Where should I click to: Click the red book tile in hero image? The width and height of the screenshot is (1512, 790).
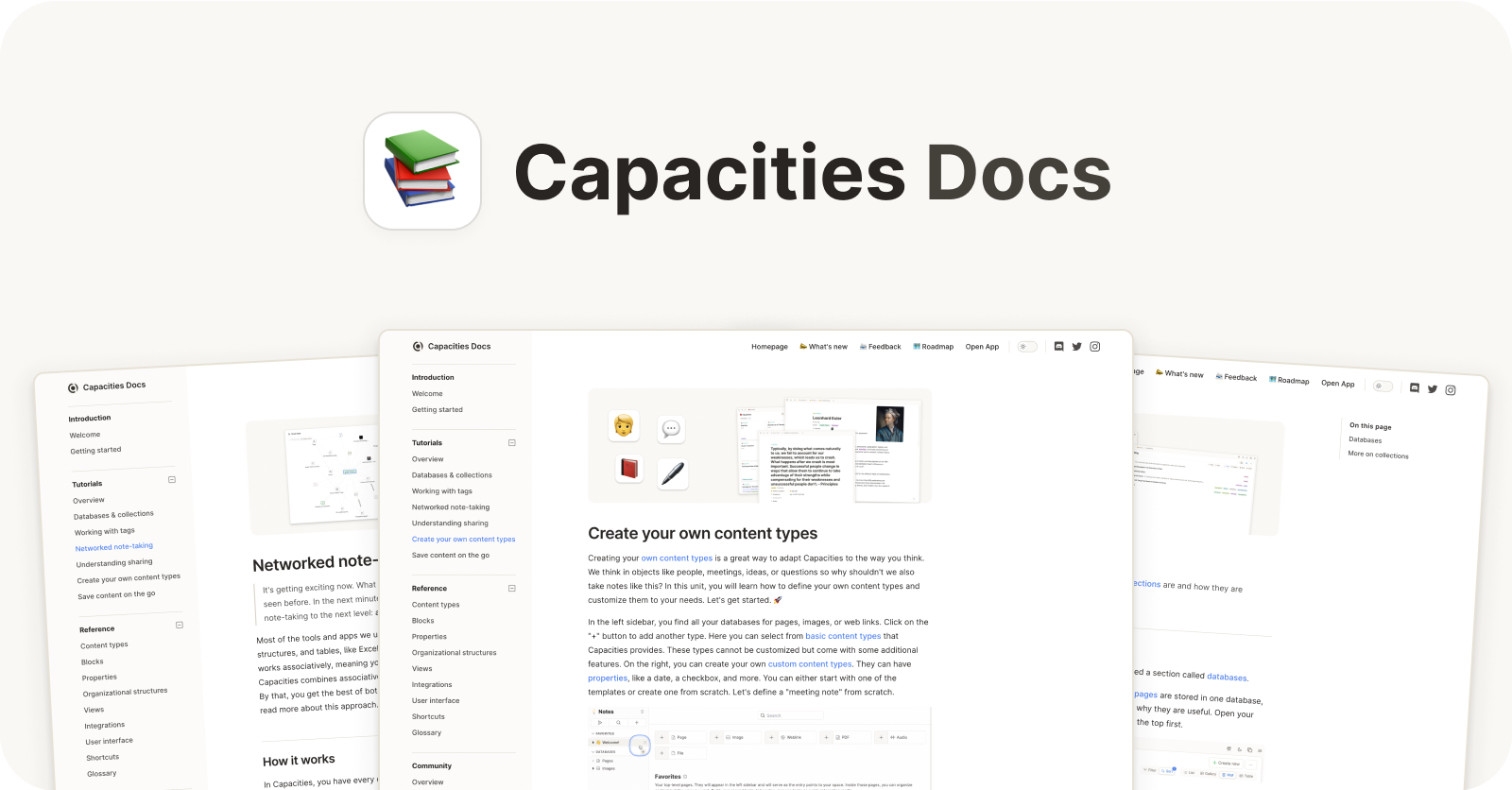[x=629, y=468]
